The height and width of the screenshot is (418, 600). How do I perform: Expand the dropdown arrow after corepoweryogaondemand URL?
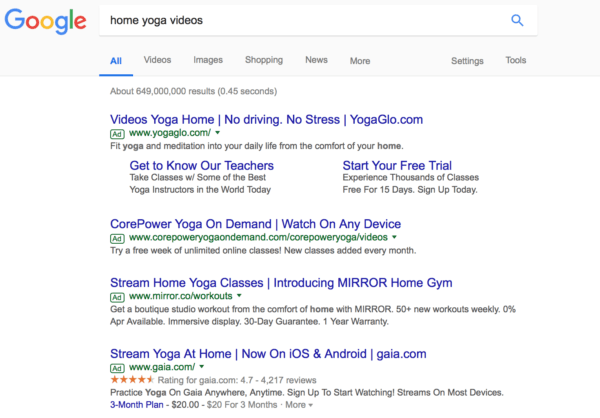point(394,237)
